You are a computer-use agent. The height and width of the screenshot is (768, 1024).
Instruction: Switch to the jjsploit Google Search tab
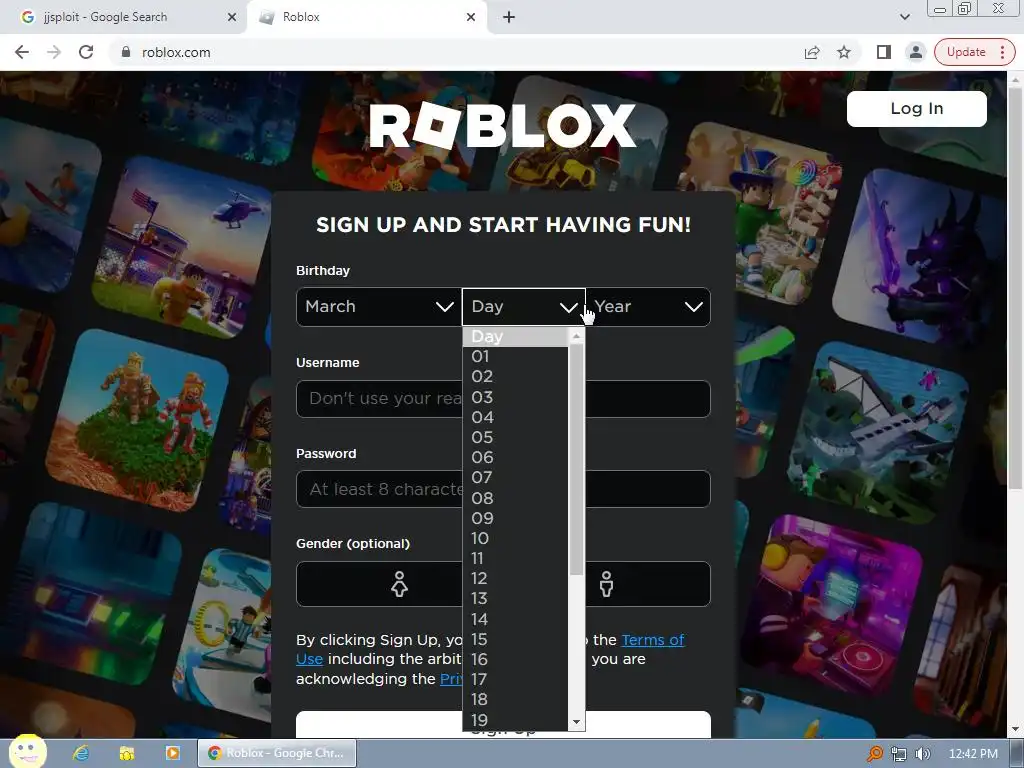pos(123,17)
